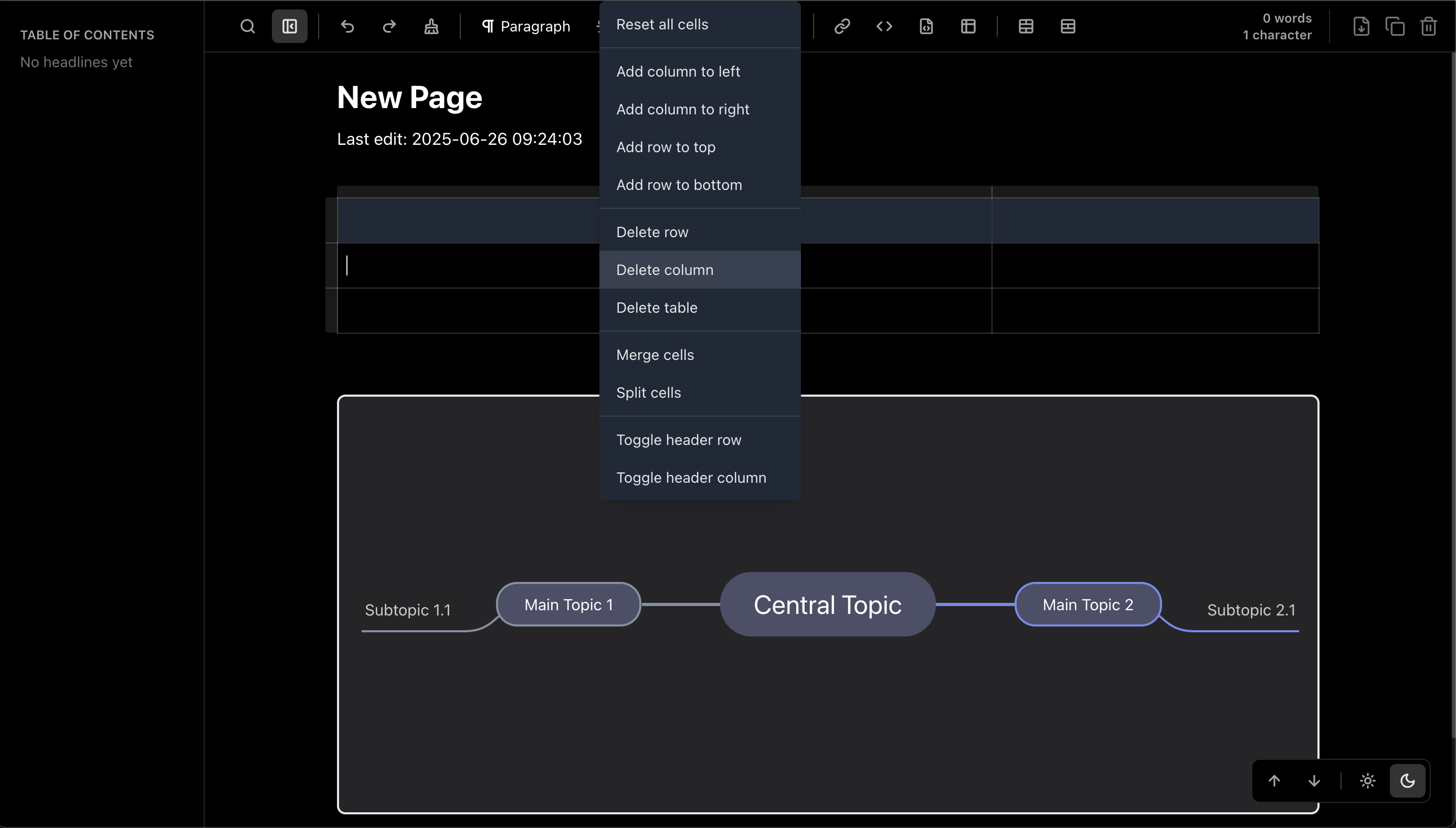Click the insert link icon
Viewport: 1456px width, 828px height.
click(842, 26)
